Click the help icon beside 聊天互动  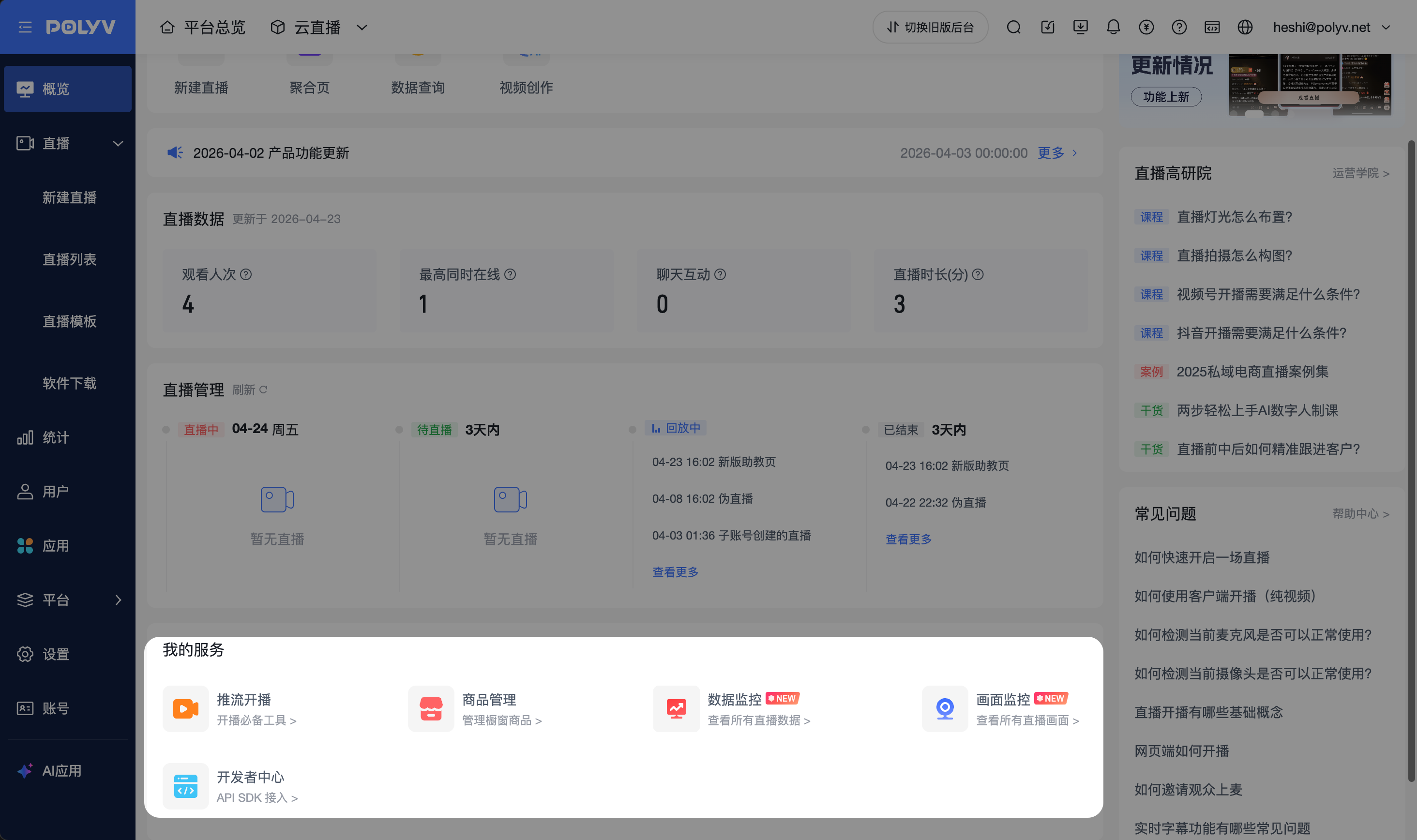(720, 274)
